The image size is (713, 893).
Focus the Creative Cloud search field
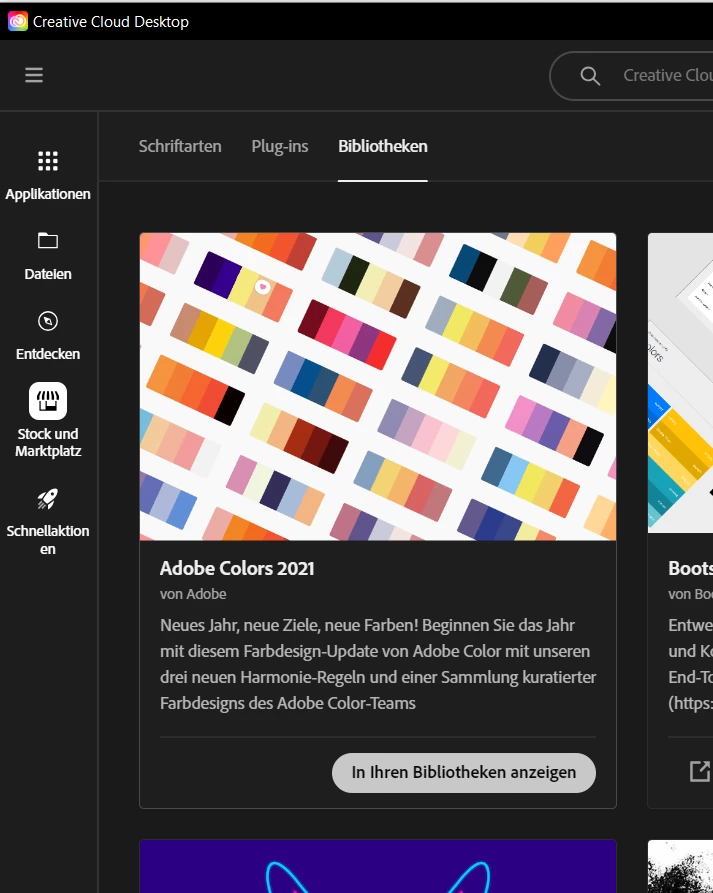tap(632, 76)
